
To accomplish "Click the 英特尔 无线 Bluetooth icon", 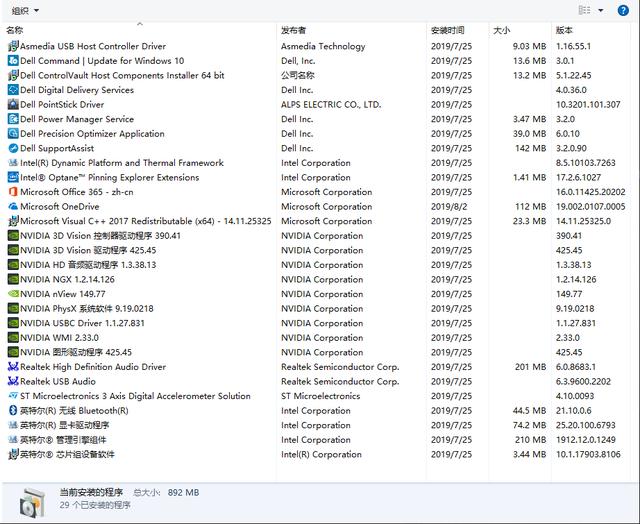I will pyautogui.click(x=13, y=411).
